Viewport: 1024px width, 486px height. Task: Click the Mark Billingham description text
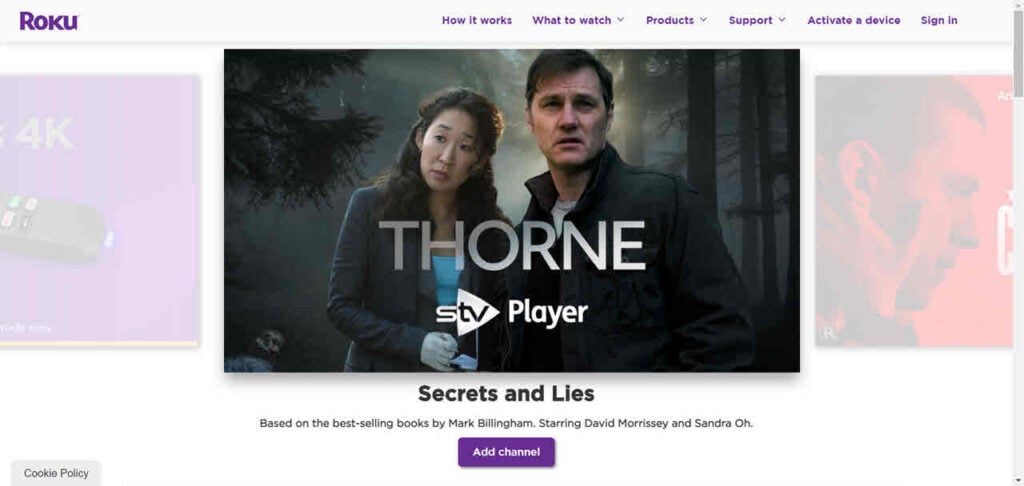tap(506, 423)
